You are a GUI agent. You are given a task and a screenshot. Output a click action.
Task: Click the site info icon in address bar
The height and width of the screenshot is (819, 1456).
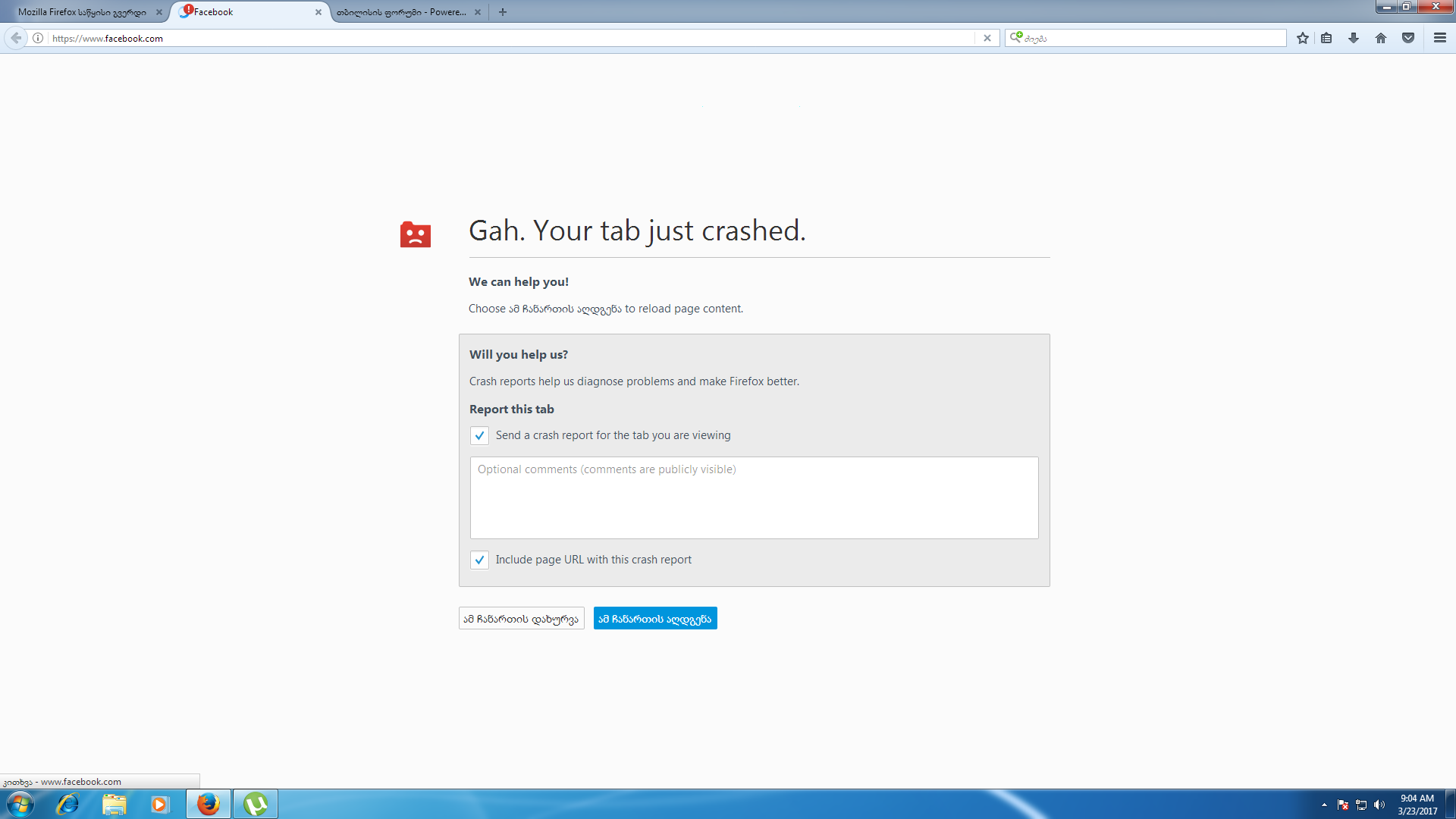(38, 38)
